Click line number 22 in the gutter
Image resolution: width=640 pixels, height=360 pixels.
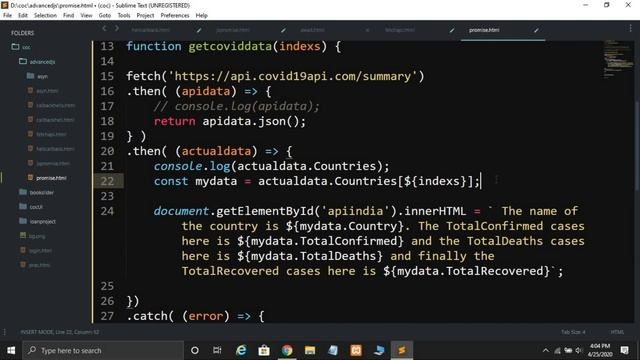tap(107, 181)
